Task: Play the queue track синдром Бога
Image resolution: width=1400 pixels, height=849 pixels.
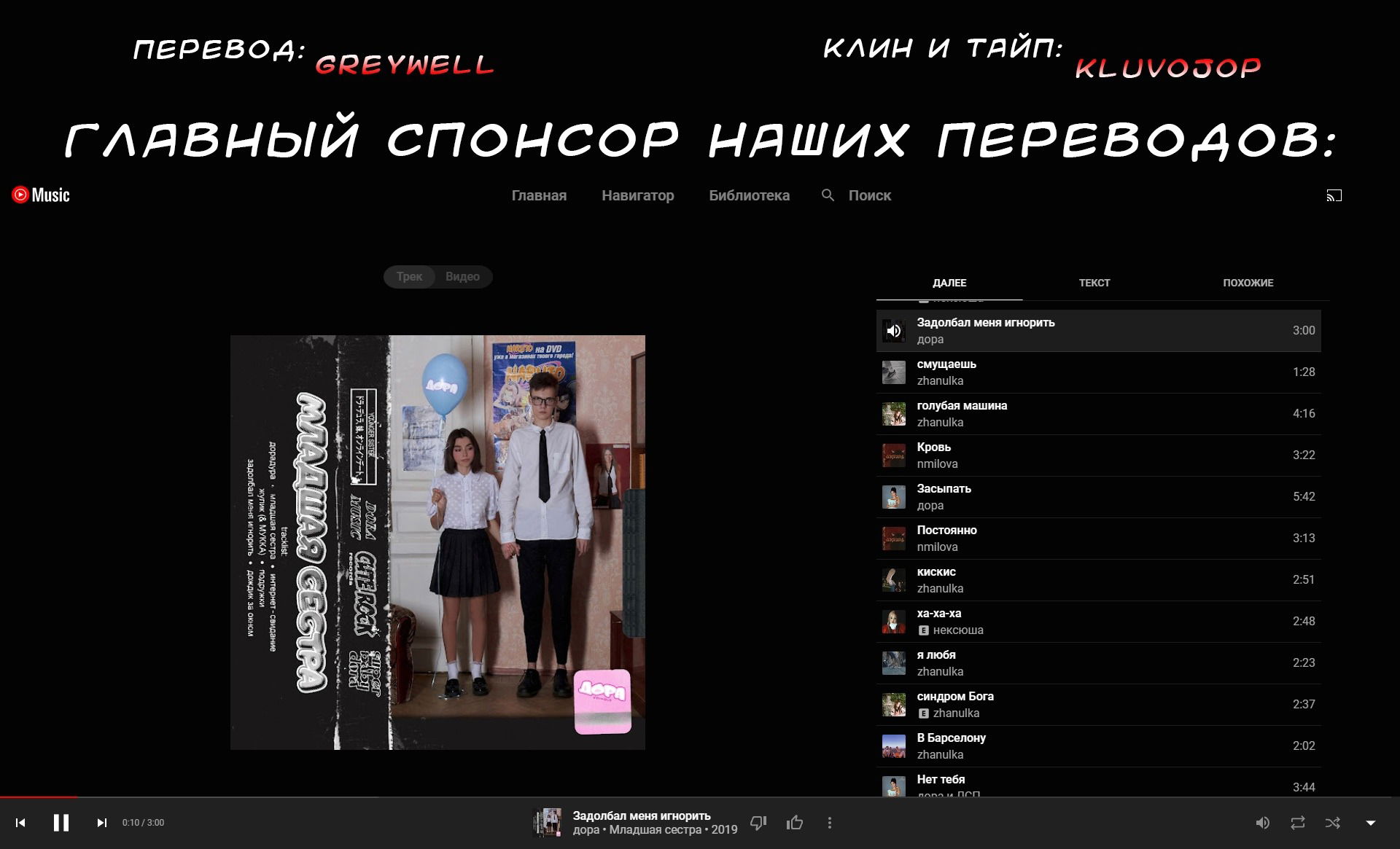Action: point(1099,705)
